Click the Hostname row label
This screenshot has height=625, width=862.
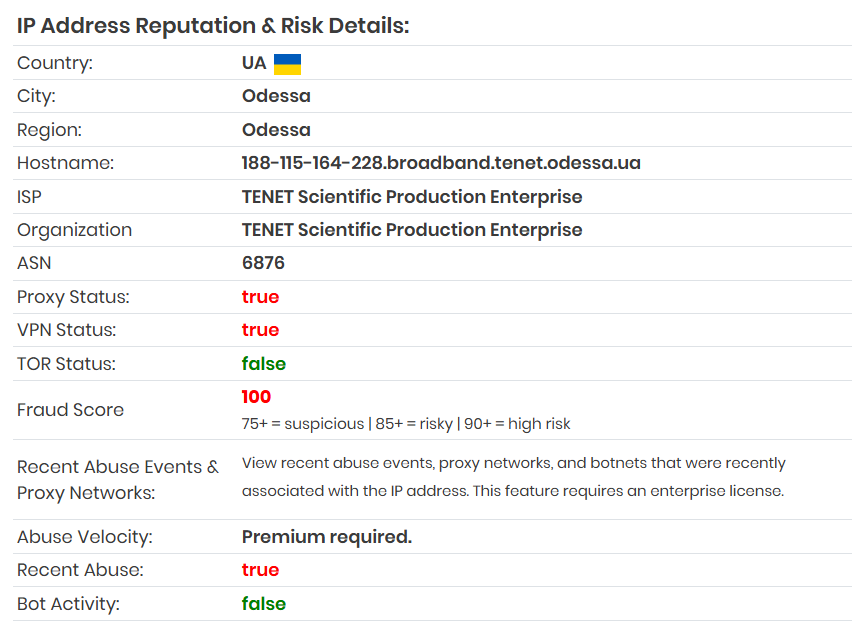point(66,163)
